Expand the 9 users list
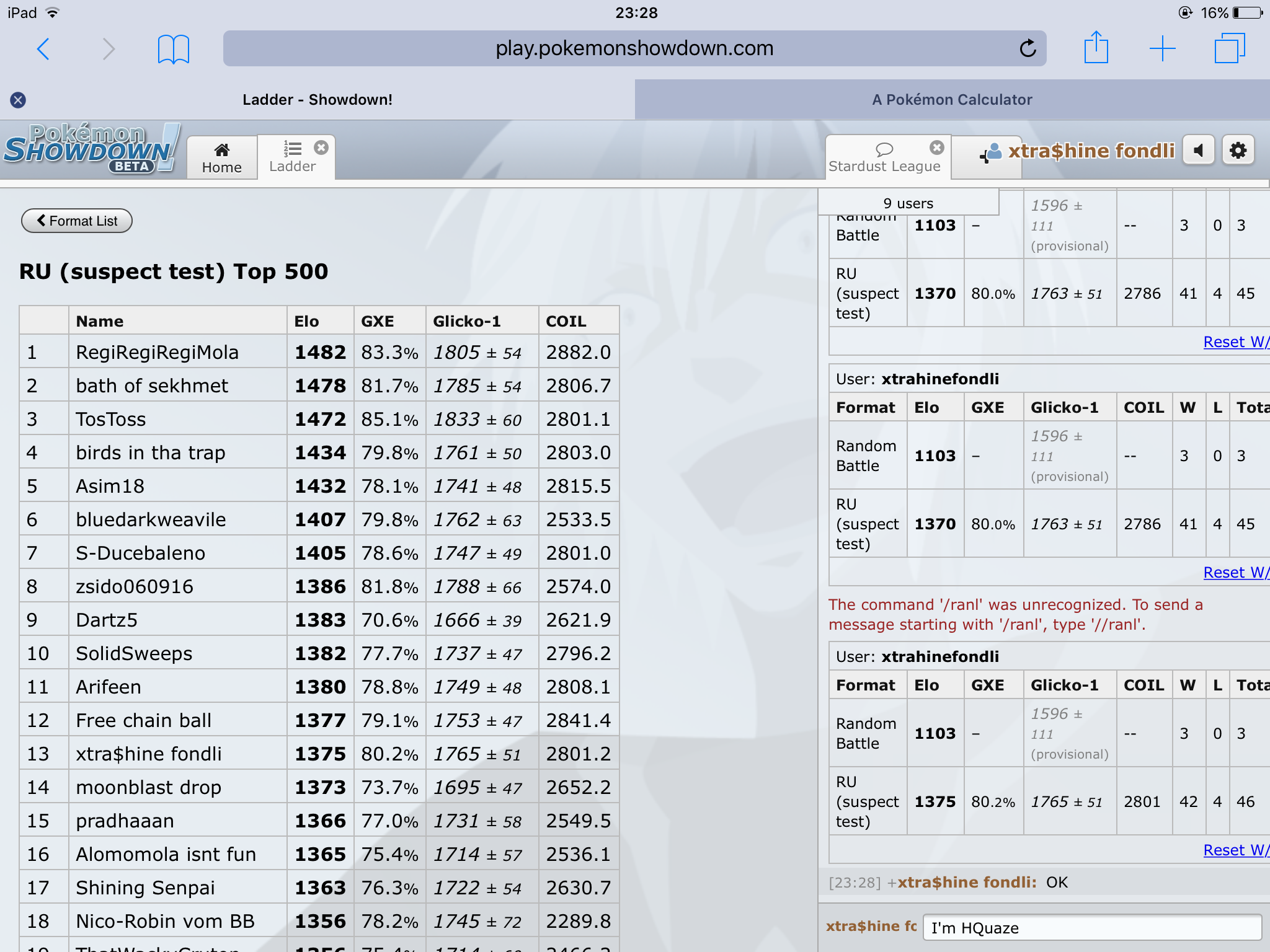This screenshot has height=952, width=1270. pyautogui.click(x=908, y=203)
